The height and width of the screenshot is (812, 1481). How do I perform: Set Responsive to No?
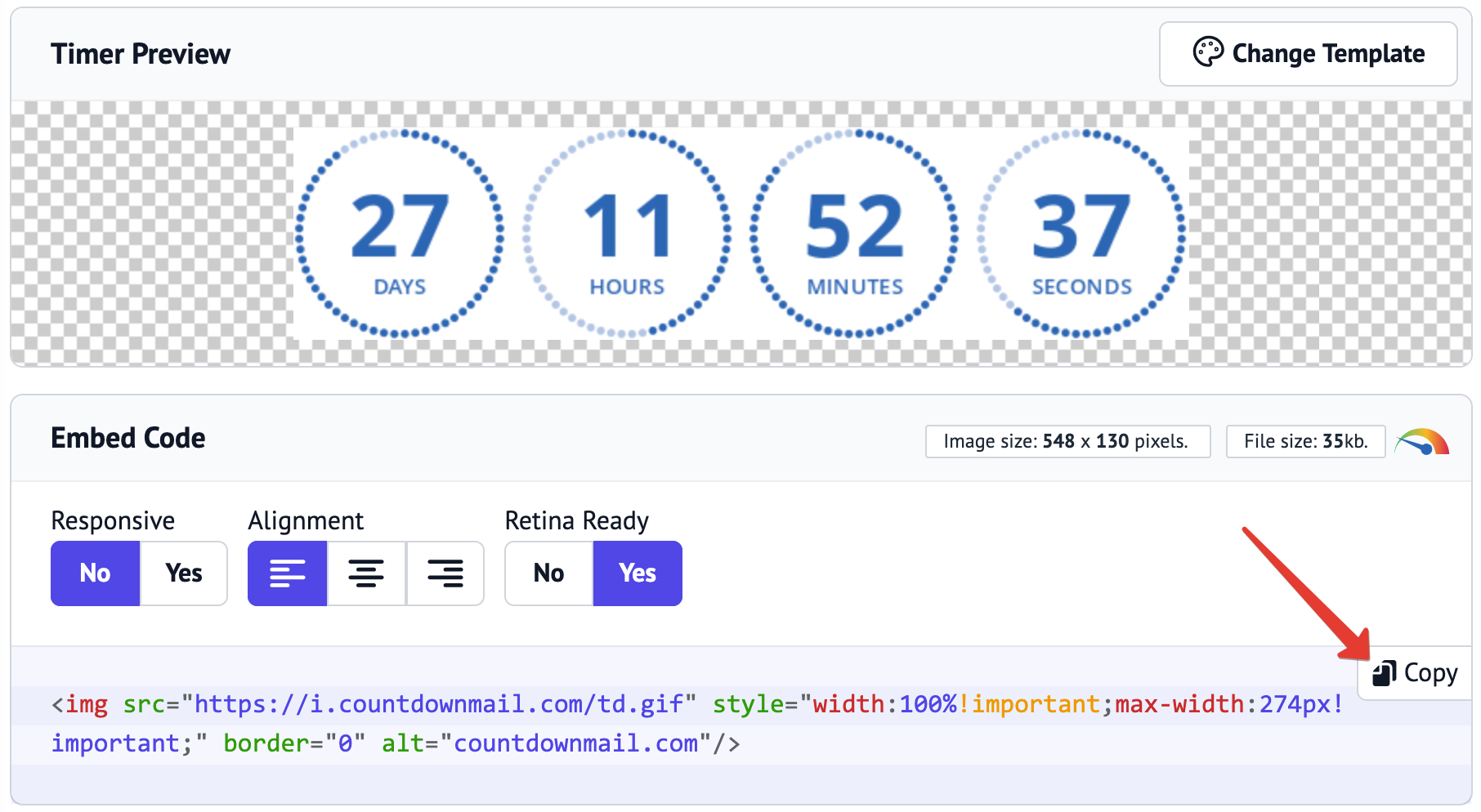pos(96,573)
